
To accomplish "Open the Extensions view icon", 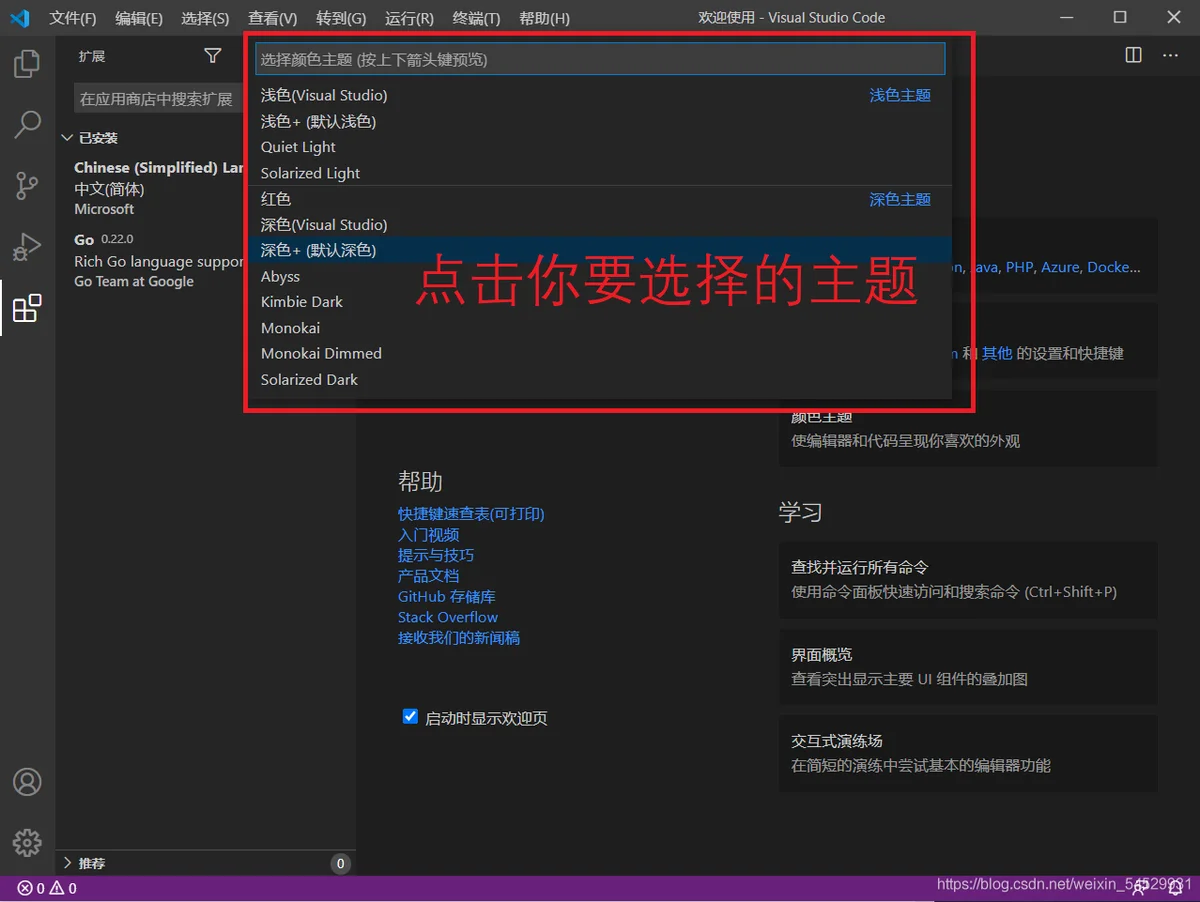I will 27,308.
